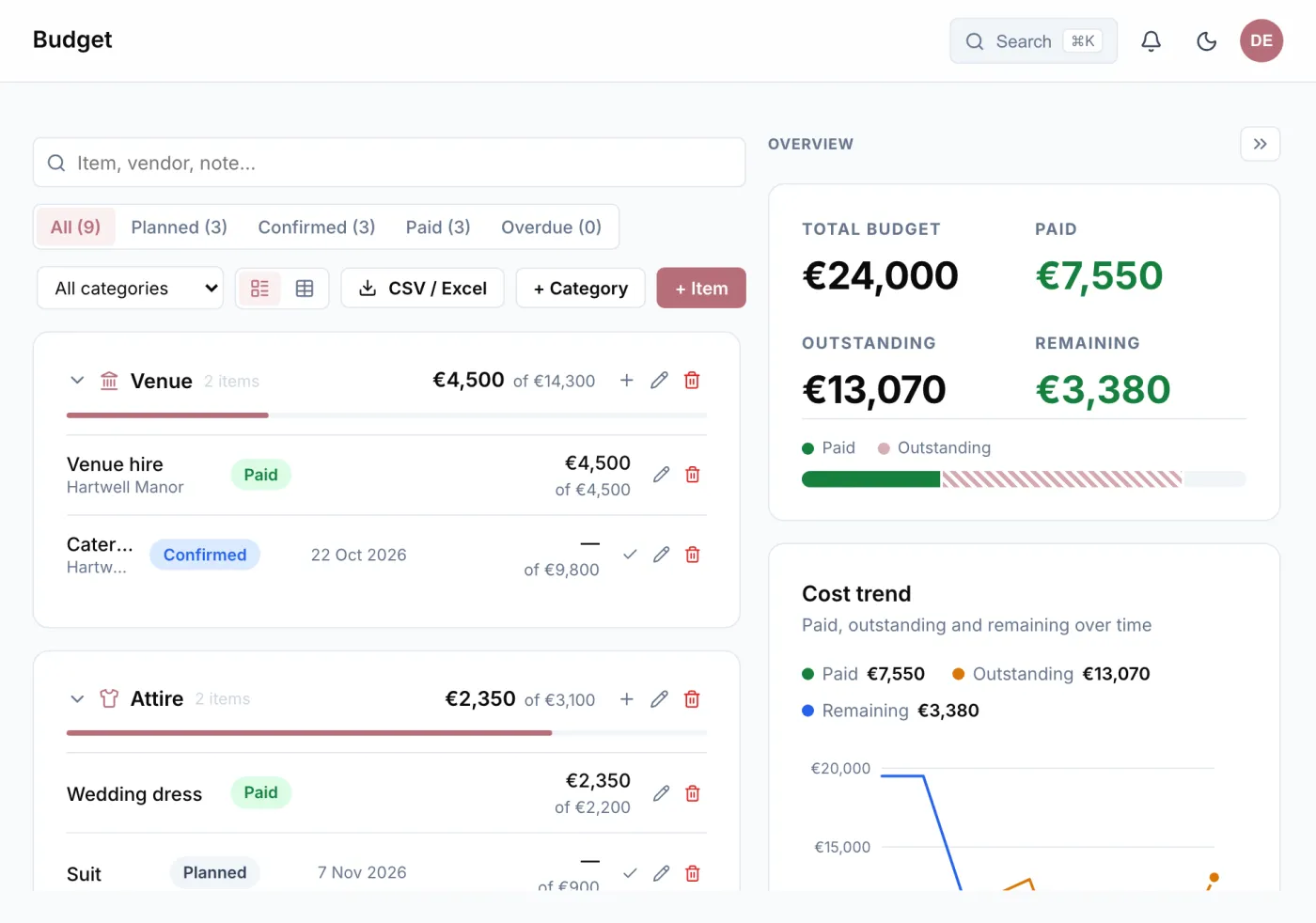Click the Venue spending progress bar

(386, 415)
